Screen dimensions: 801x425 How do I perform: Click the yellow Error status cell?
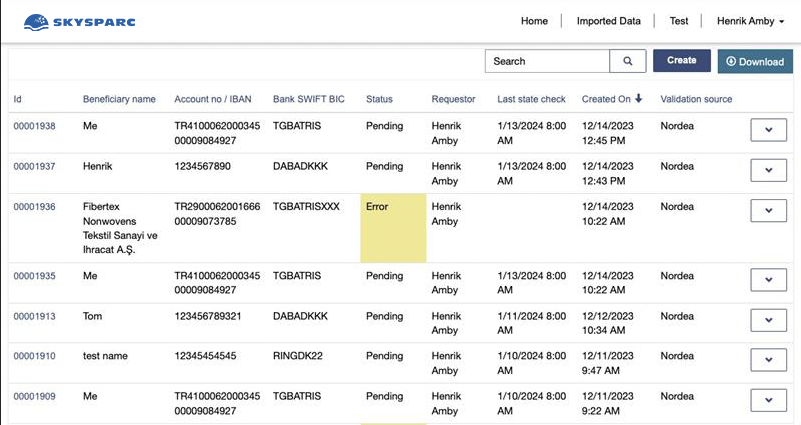(393, 228)
